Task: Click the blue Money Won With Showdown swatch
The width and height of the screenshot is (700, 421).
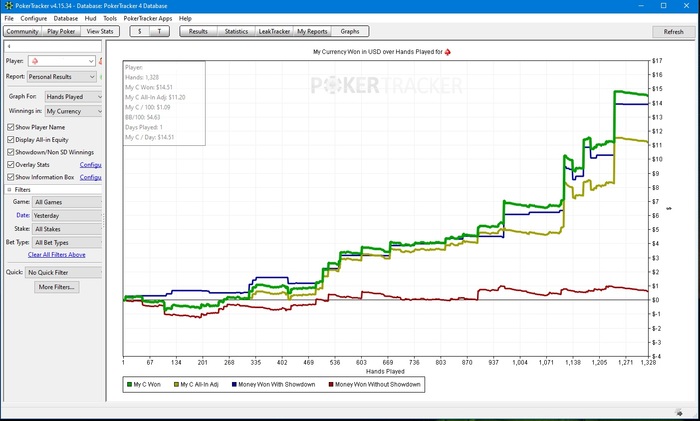Action: point(234,384)
